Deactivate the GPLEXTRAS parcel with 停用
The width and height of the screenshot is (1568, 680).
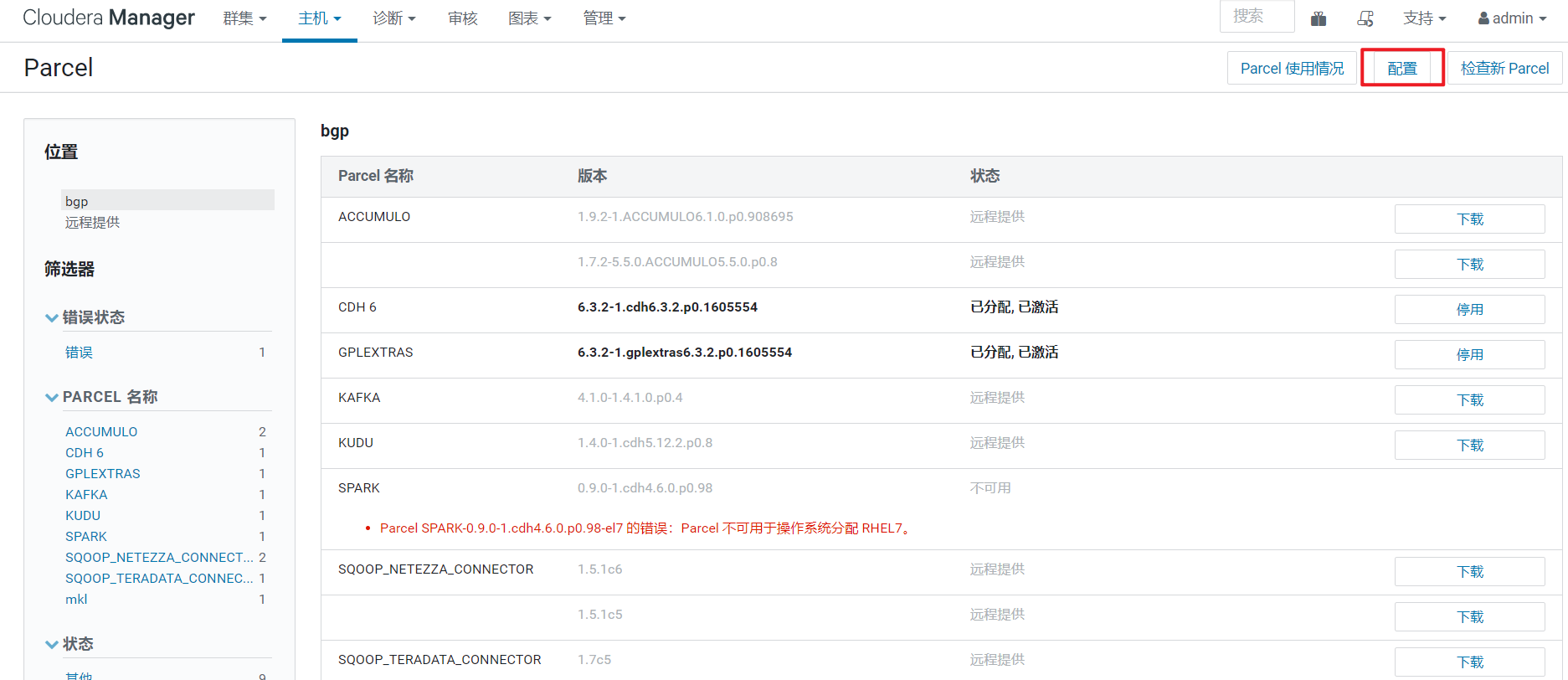pos(1469,355)
